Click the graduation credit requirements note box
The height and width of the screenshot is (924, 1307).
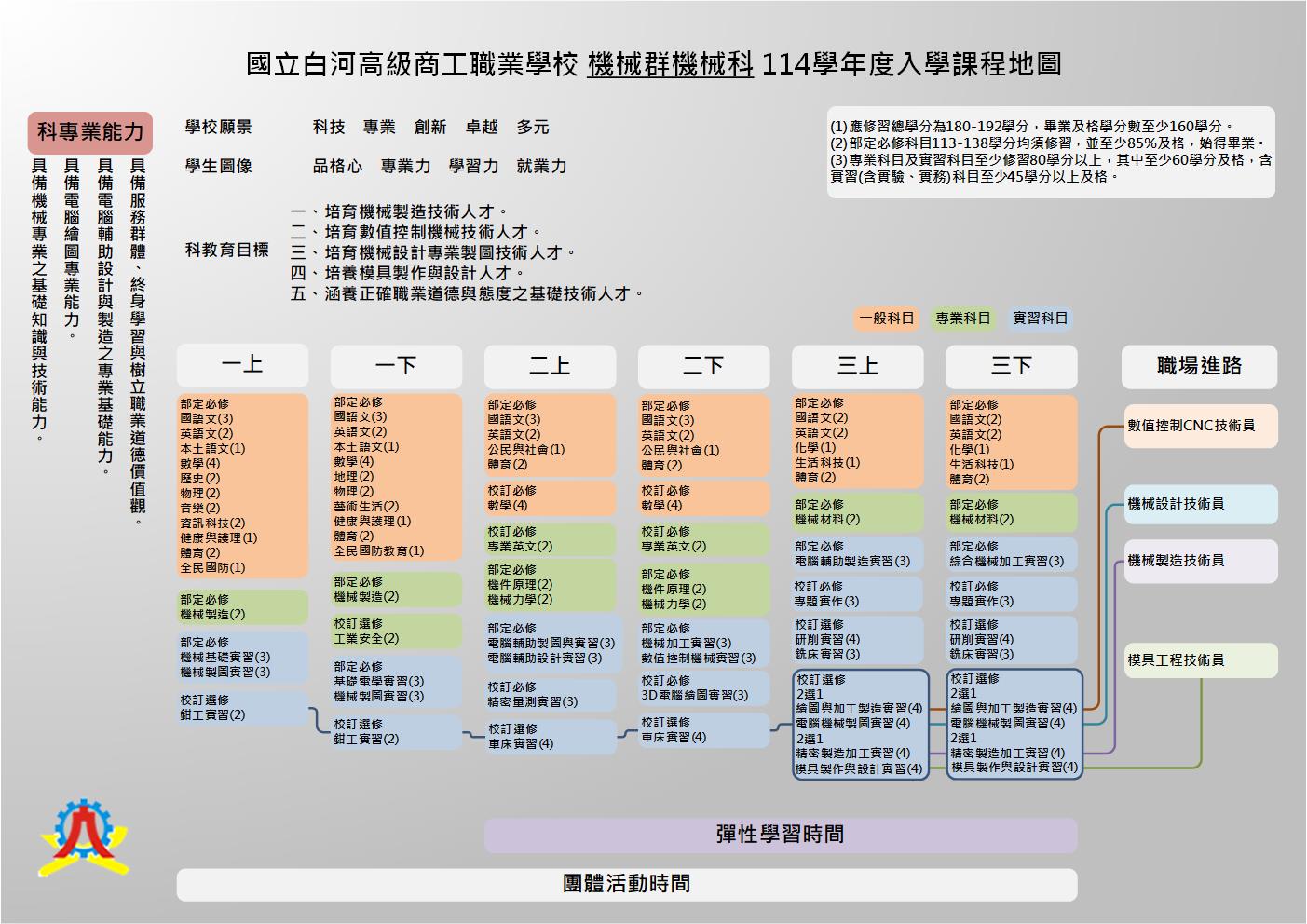click(1051, 152)
